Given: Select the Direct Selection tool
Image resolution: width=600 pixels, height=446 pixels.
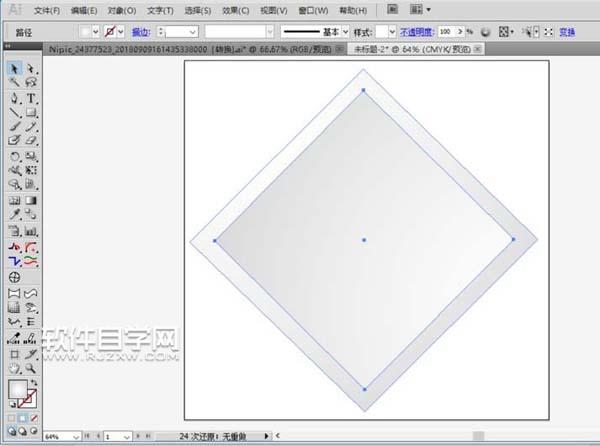Looking at the screenshot, I should (31, 68).
